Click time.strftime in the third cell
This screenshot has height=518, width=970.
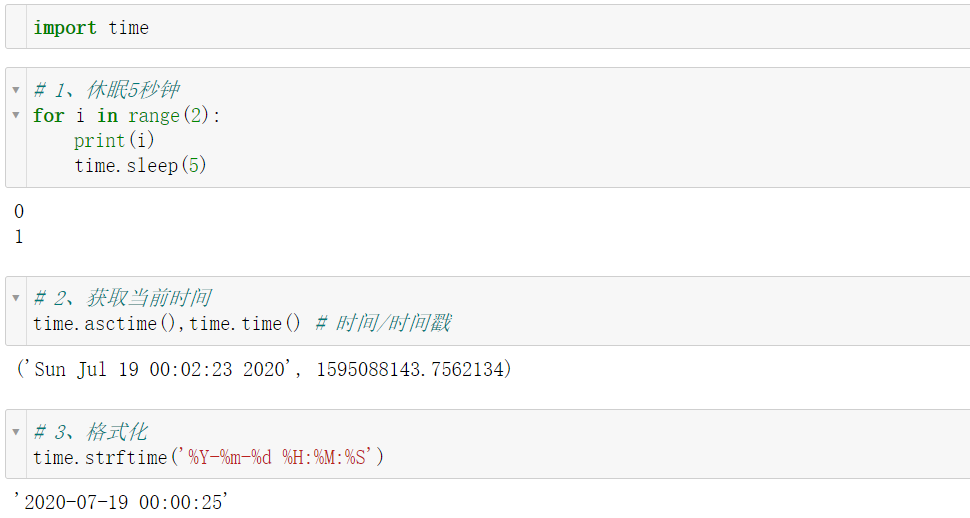coord(100,457)
